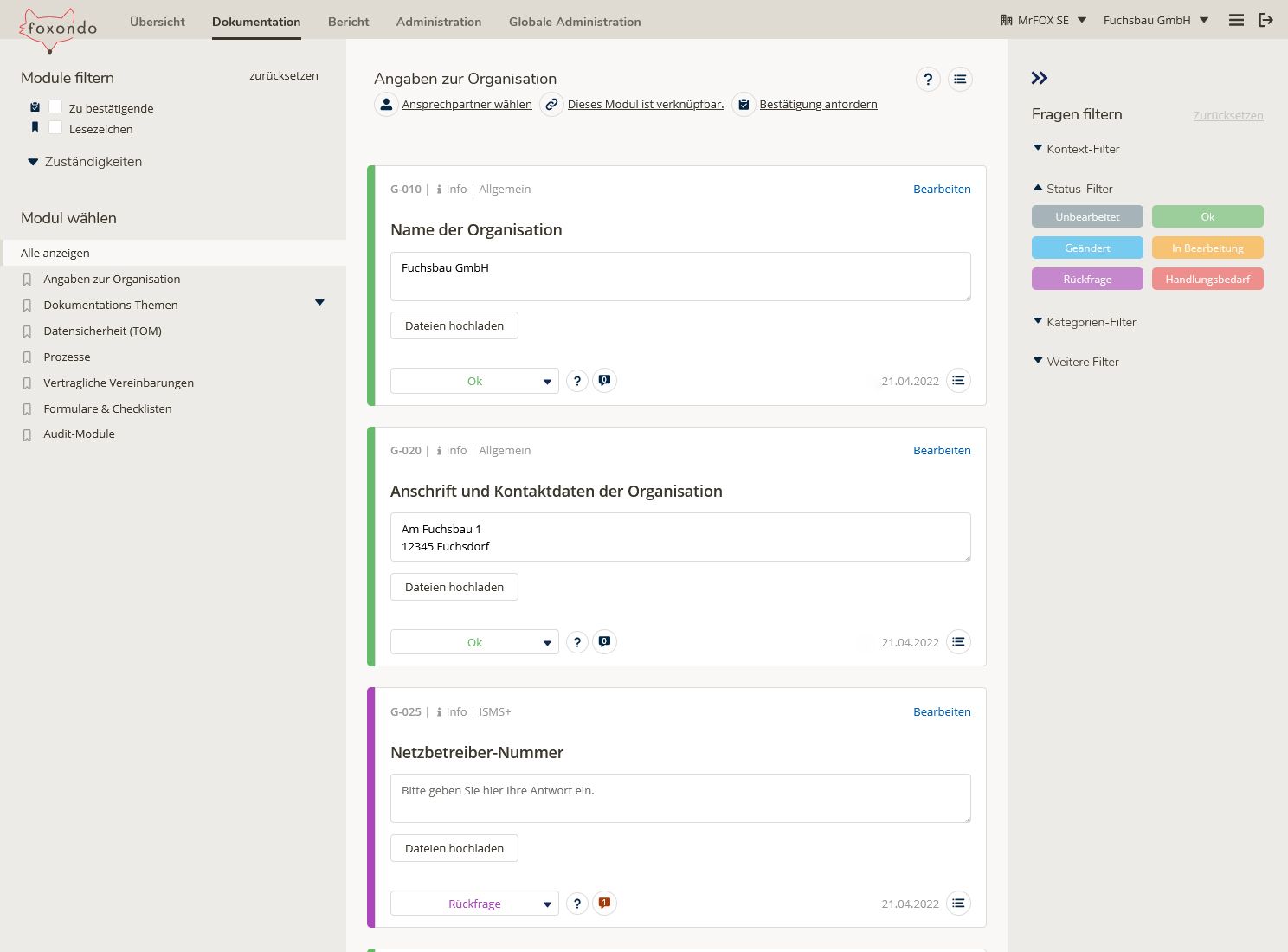Expand the Weitere Filter section
This screenshot has height=952, width=1288.
[1076, 362]
